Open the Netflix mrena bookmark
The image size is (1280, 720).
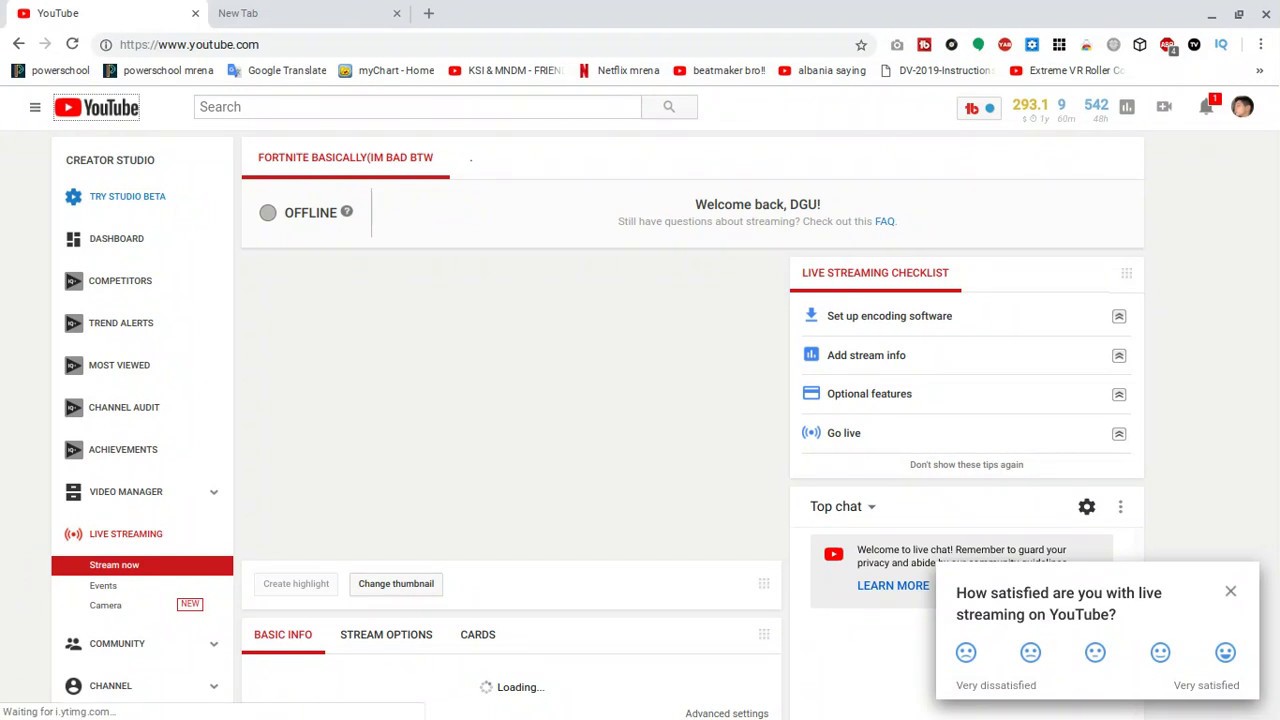click(618, 71)
